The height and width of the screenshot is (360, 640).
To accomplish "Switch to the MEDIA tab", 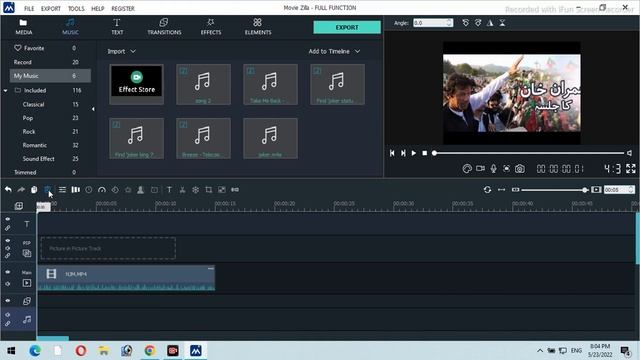I will [x=24, y=27].
